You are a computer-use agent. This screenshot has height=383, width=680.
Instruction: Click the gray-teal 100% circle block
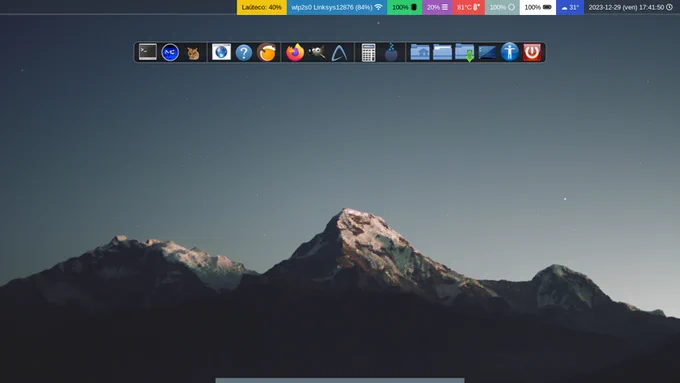502,7
